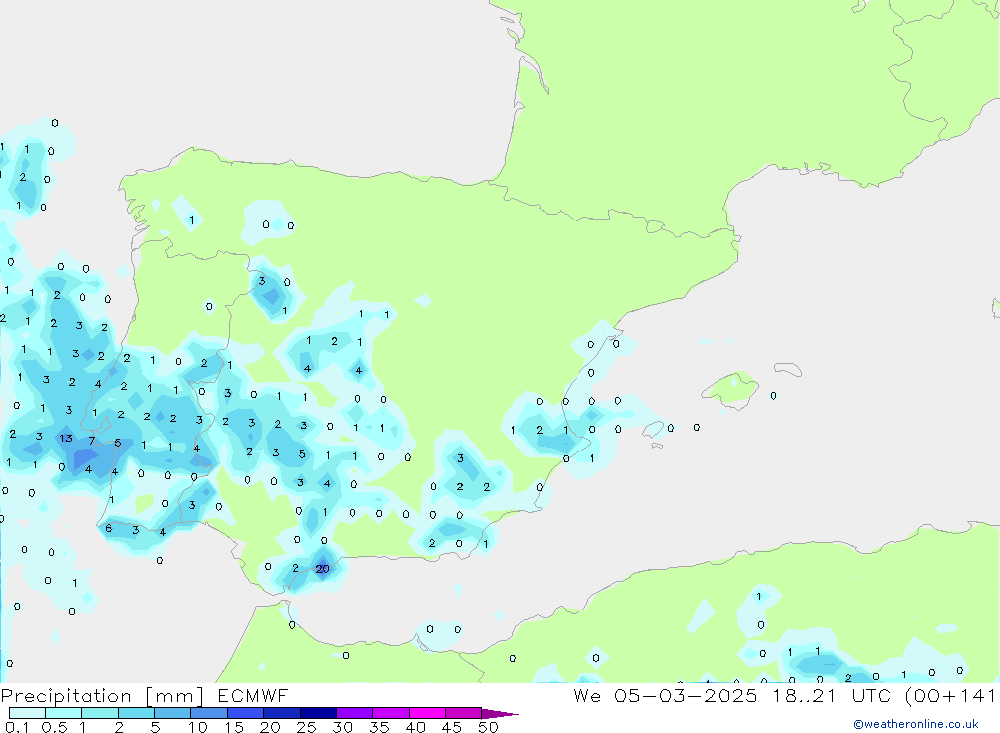Click the '35' legend label

coord(379,727)
